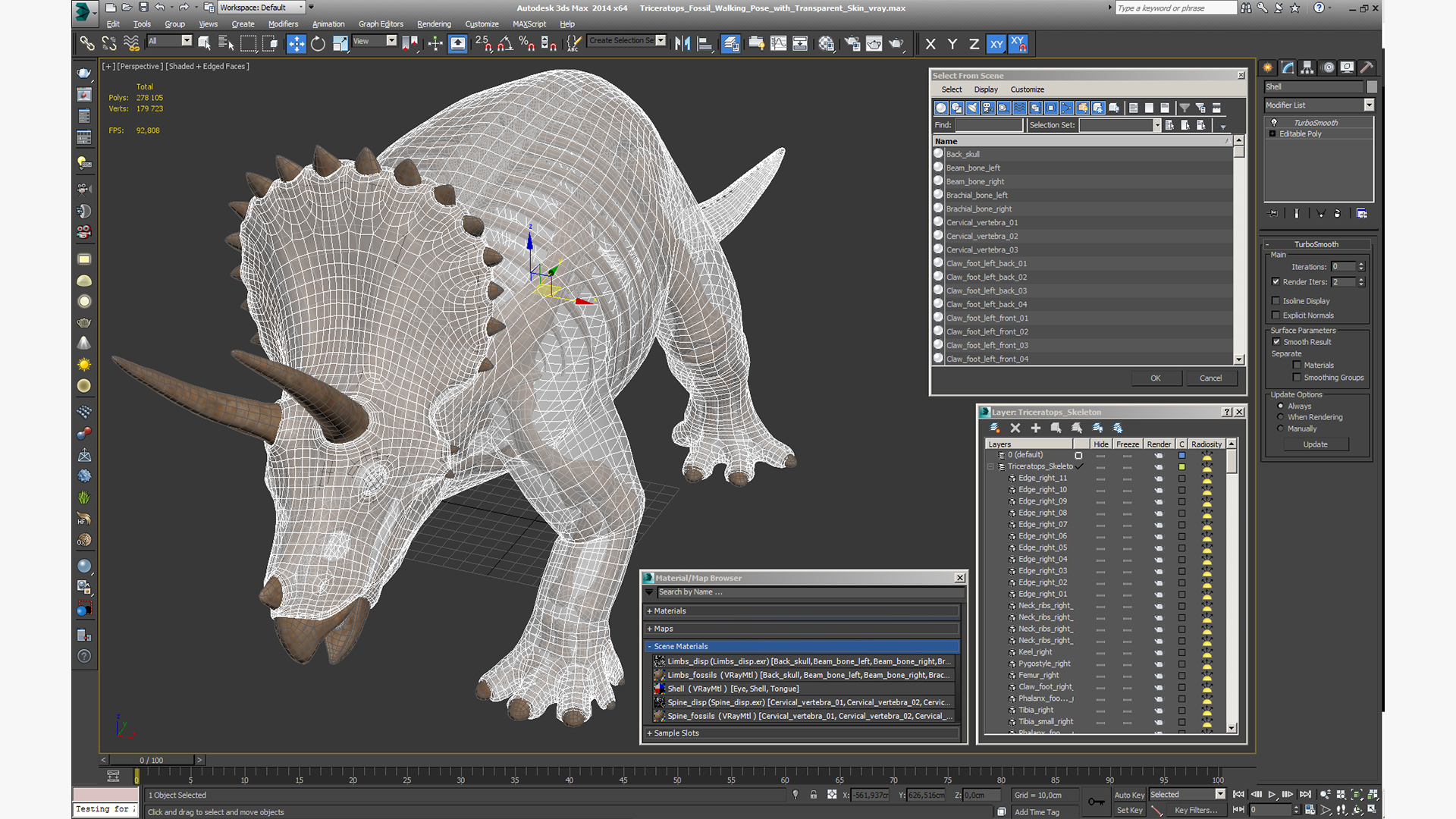Screen dimensions: 1456x819
Task: Click the Mirror tool icon
Action: (x=682, y=44)
